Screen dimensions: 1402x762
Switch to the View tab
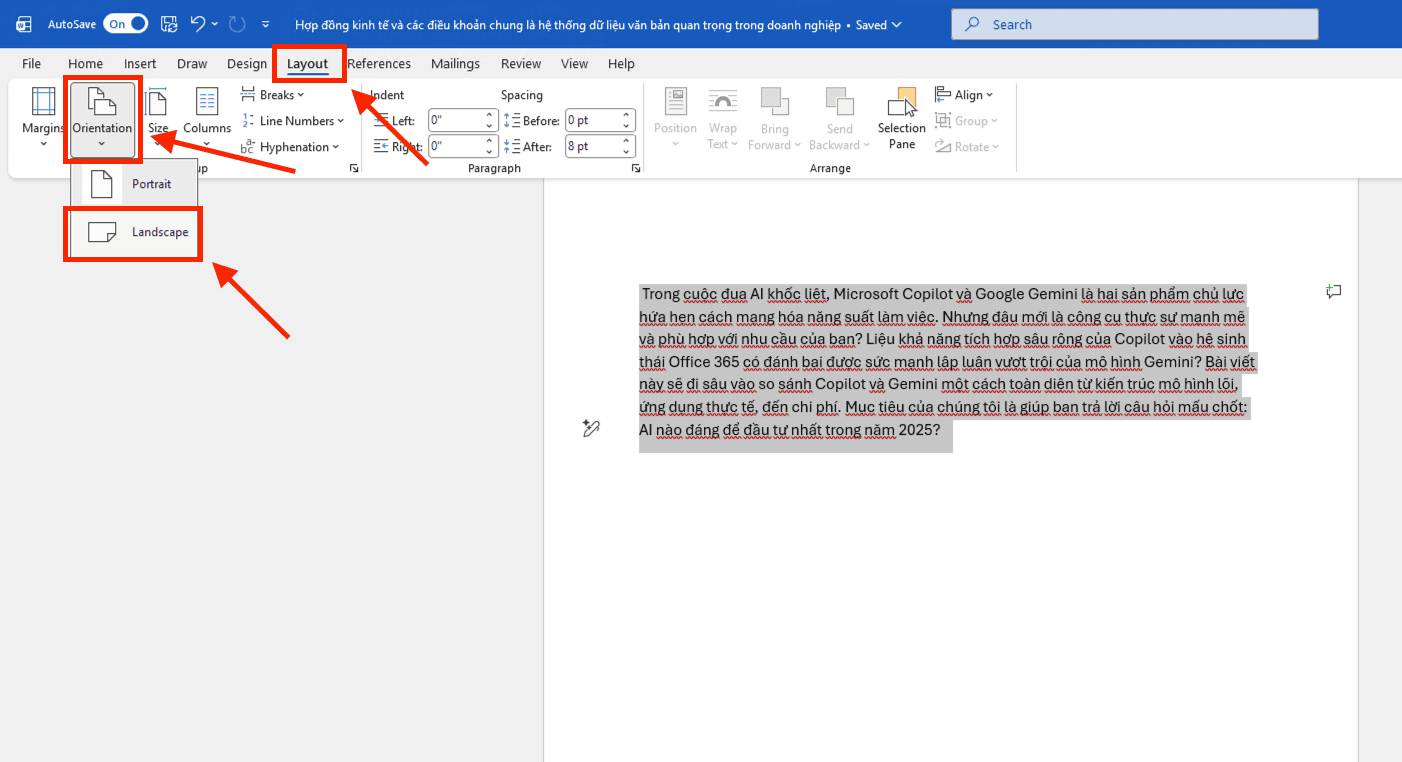[x=574, y=63]
